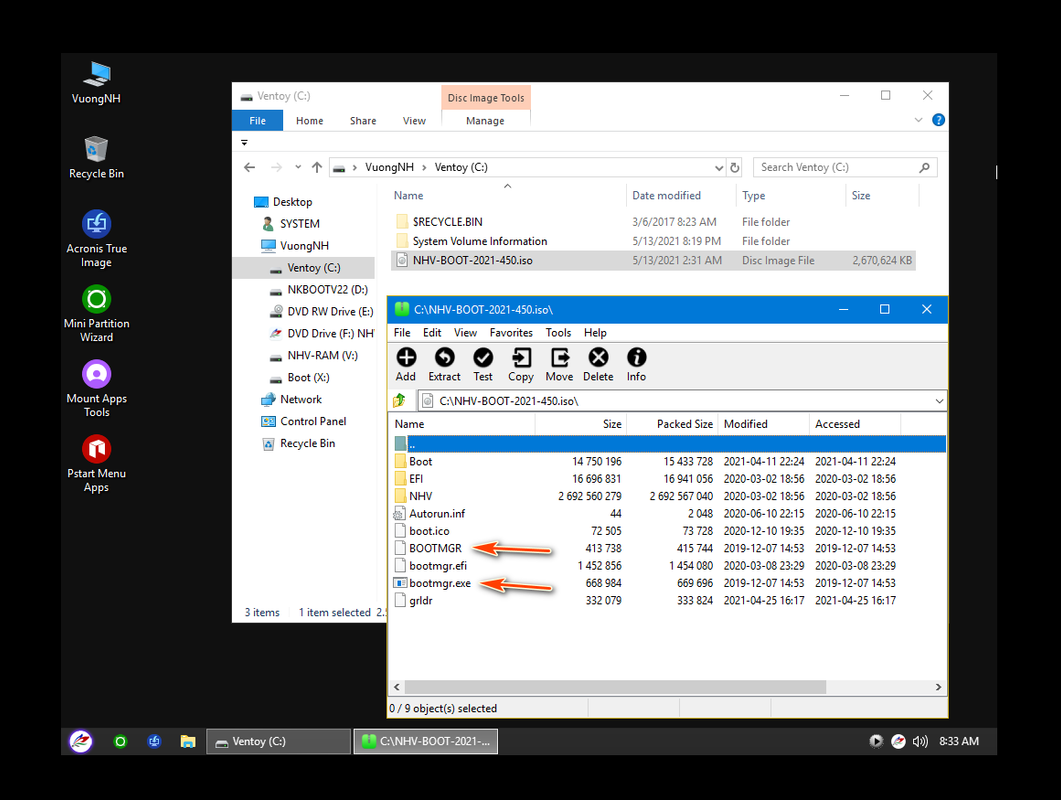Click the Add toolbar icon in 7-Zip
Image resolution: width=1061 pixels, height=800 pixels.
tap(406, 357)
